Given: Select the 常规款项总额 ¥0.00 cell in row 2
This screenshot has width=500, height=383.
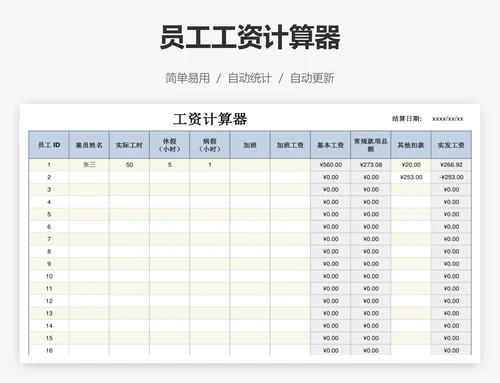Looking at the screenshot, I should [x=371, y=177].
